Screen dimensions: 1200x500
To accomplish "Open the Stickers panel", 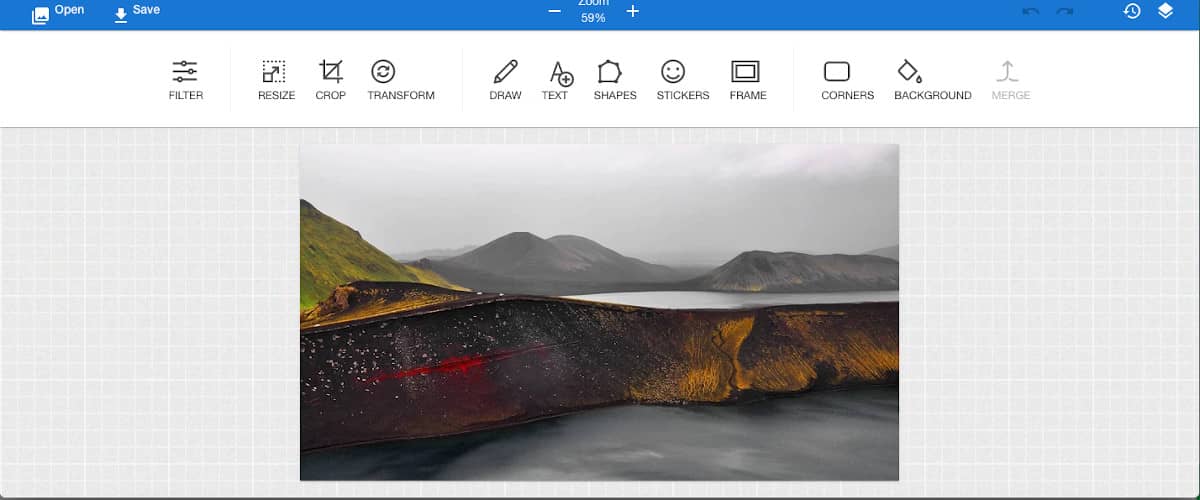I will [683, 80].
